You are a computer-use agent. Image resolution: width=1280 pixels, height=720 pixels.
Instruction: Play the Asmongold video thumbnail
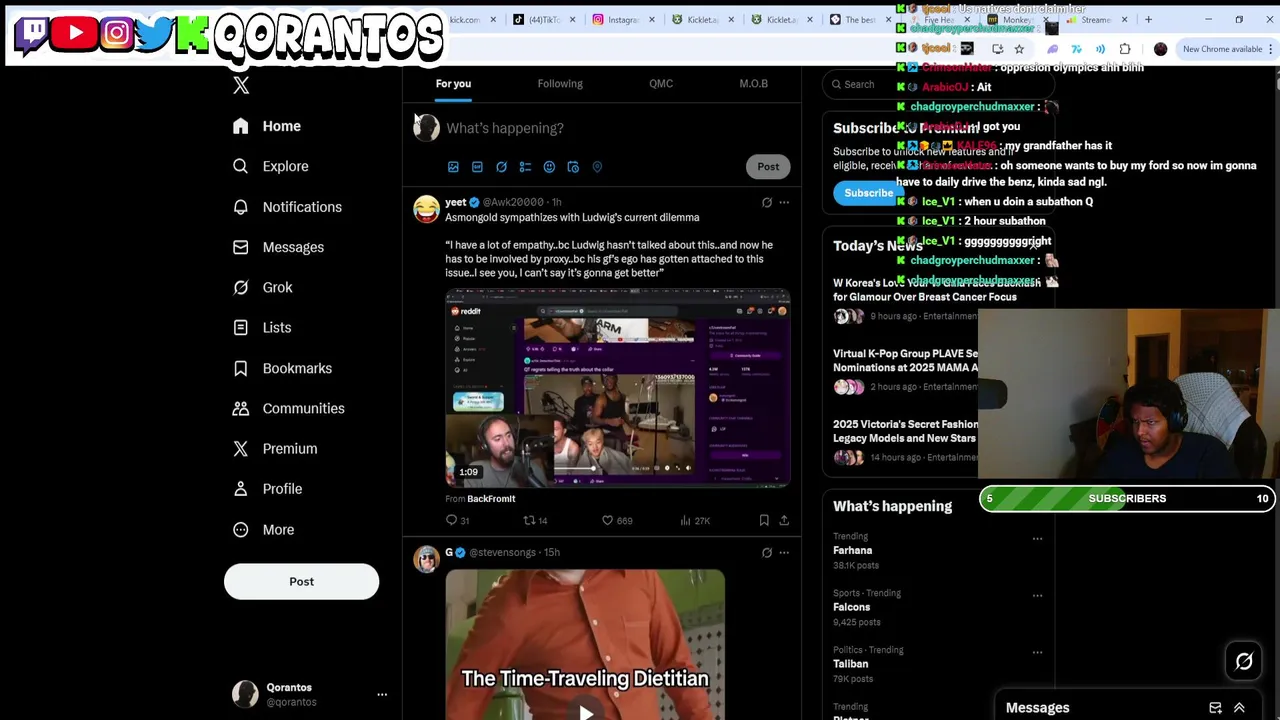coord(618,388)
